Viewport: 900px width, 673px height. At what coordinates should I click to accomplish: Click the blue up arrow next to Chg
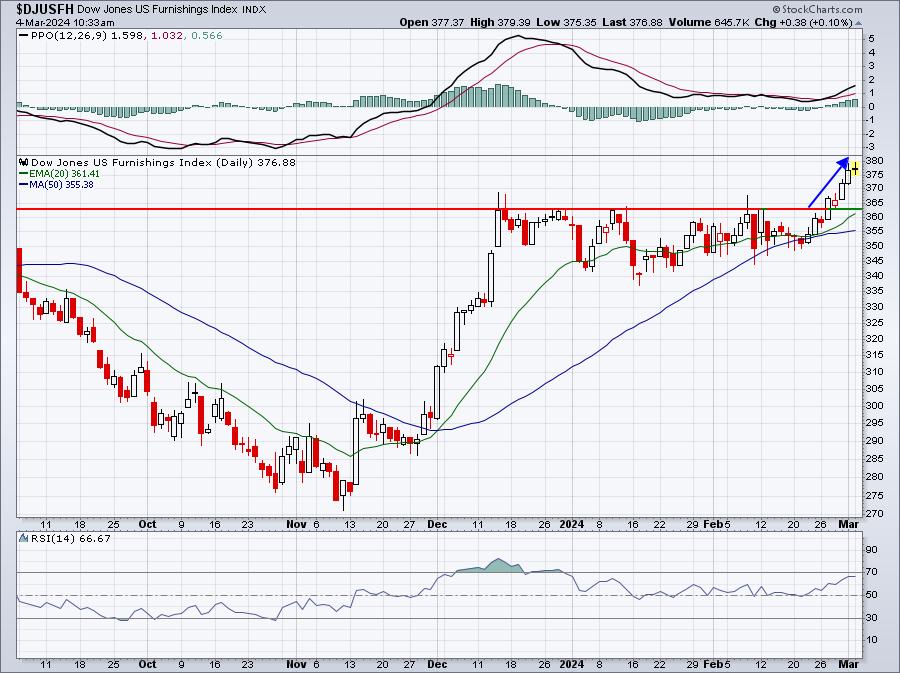(858, 23)
